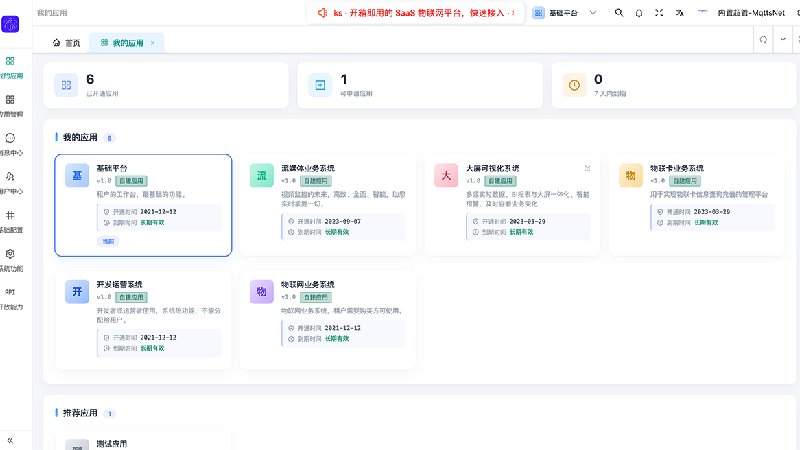Open 消息中心 in the sidebar
800x450 pixels.
pyautogui.click(x=11, y=145)
